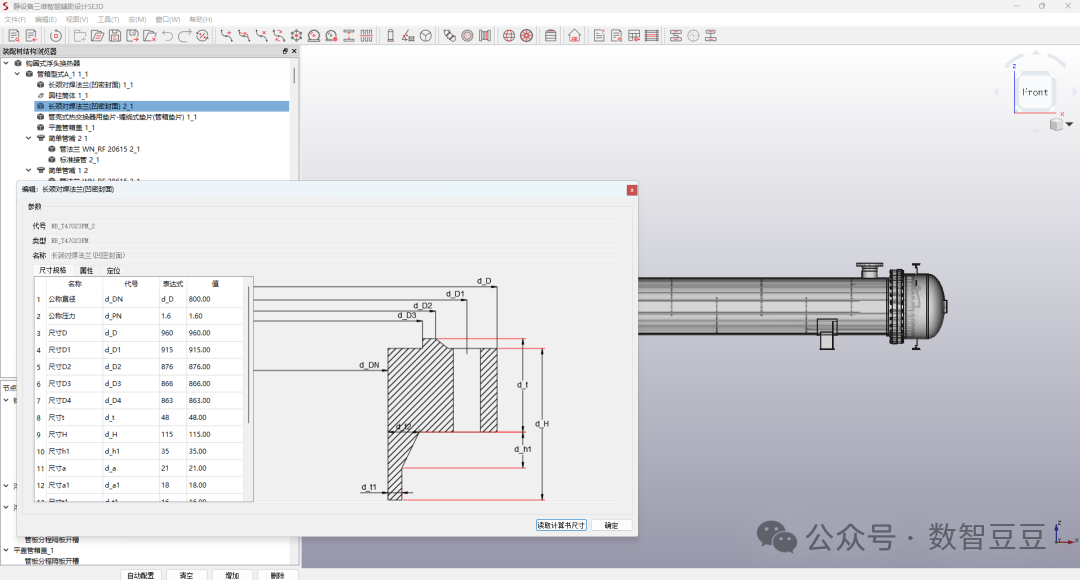Click the small cube icon under view cube

coord(1056,125)
